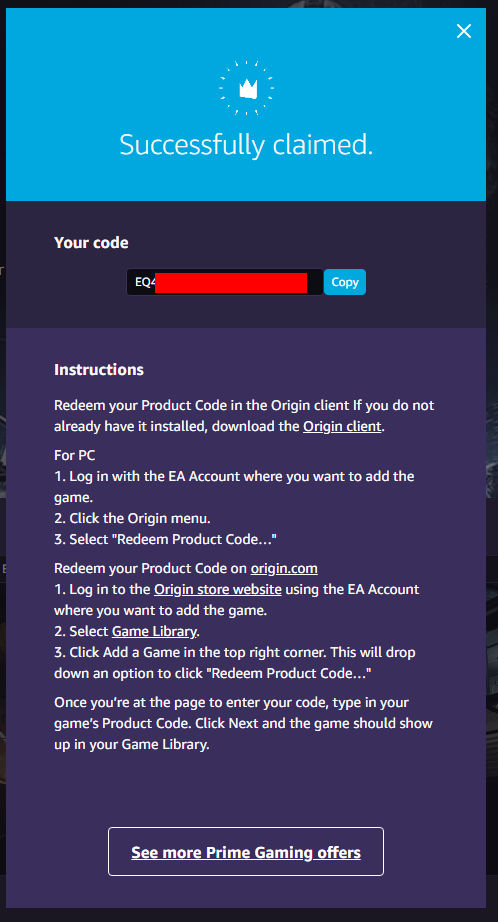Select the code field starting with EQ4
The image size is (498, 922).
[x=225, y=282]
